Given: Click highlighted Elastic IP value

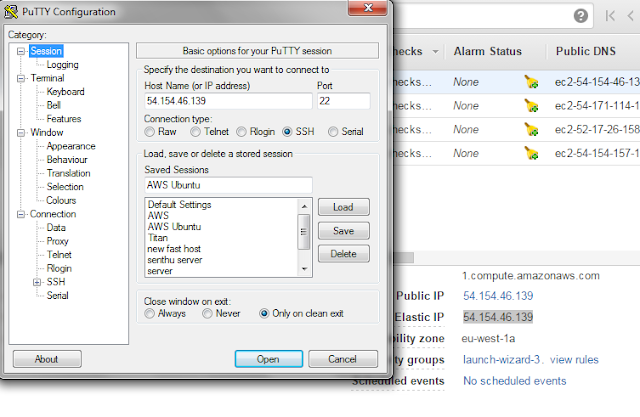Looking at the screenshot, I should tap(498, 317).
